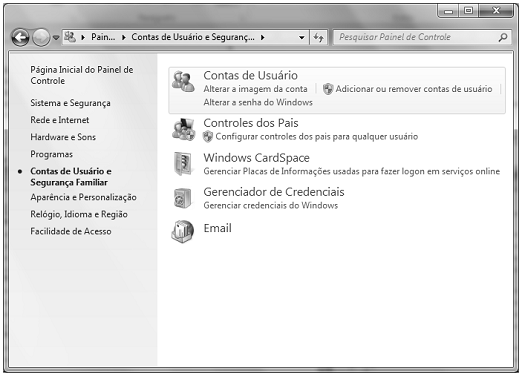Image resolution: width=522 pixels, height=378 pixels.
Task: Click 'Alterar a imagem da conta'
Action: click(255, 89)
